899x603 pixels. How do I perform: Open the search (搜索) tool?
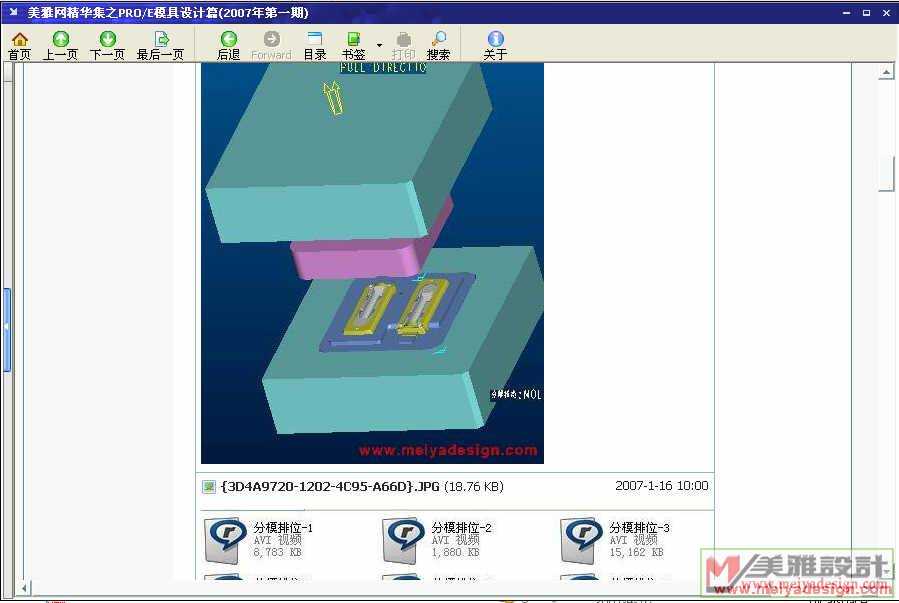point(438,46)
